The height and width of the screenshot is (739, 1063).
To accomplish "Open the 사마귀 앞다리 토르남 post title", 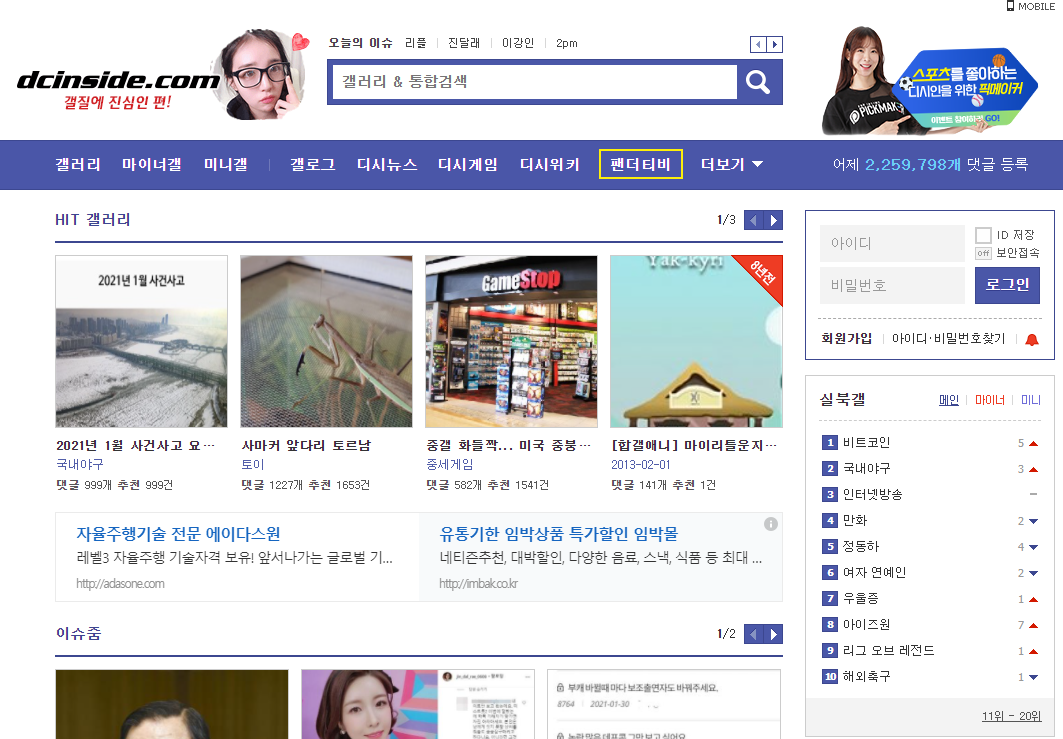I will (x=306, y=445).
